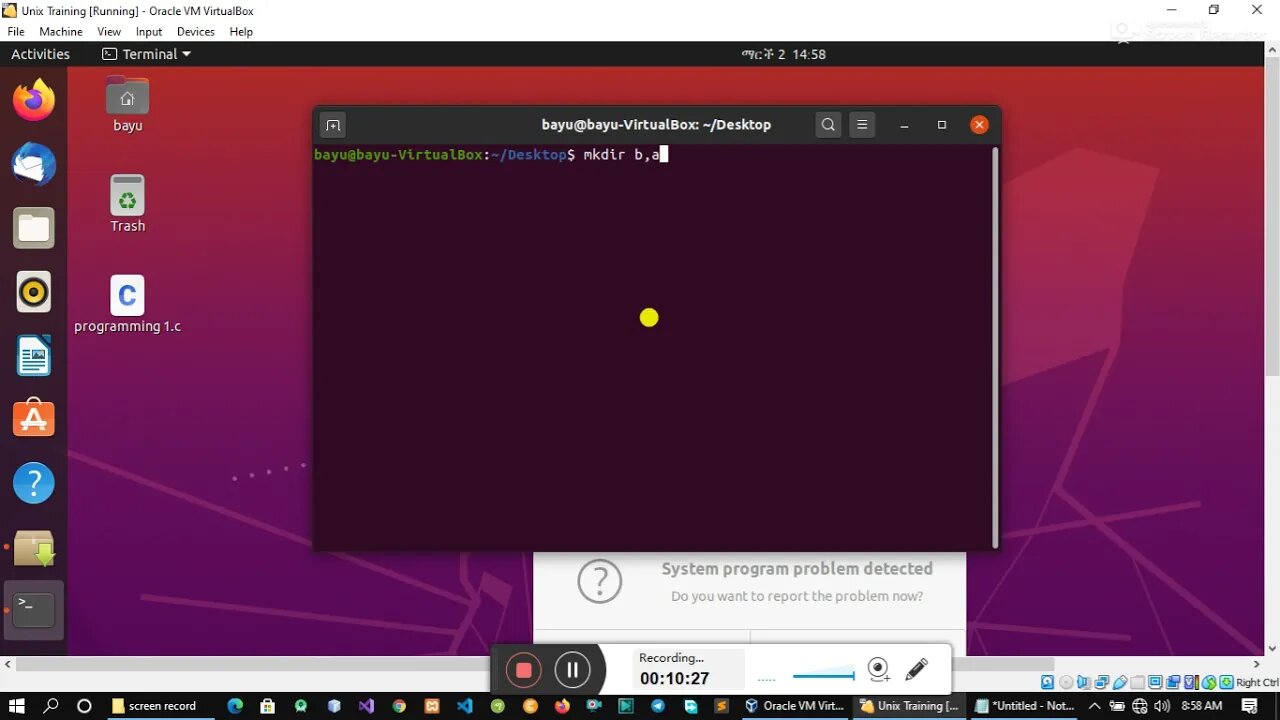This screenshot has width=1280, height=720.
Task: Open Microsoft Store from the taskbar
Action: pyautogui.click(x=268, y=706)
